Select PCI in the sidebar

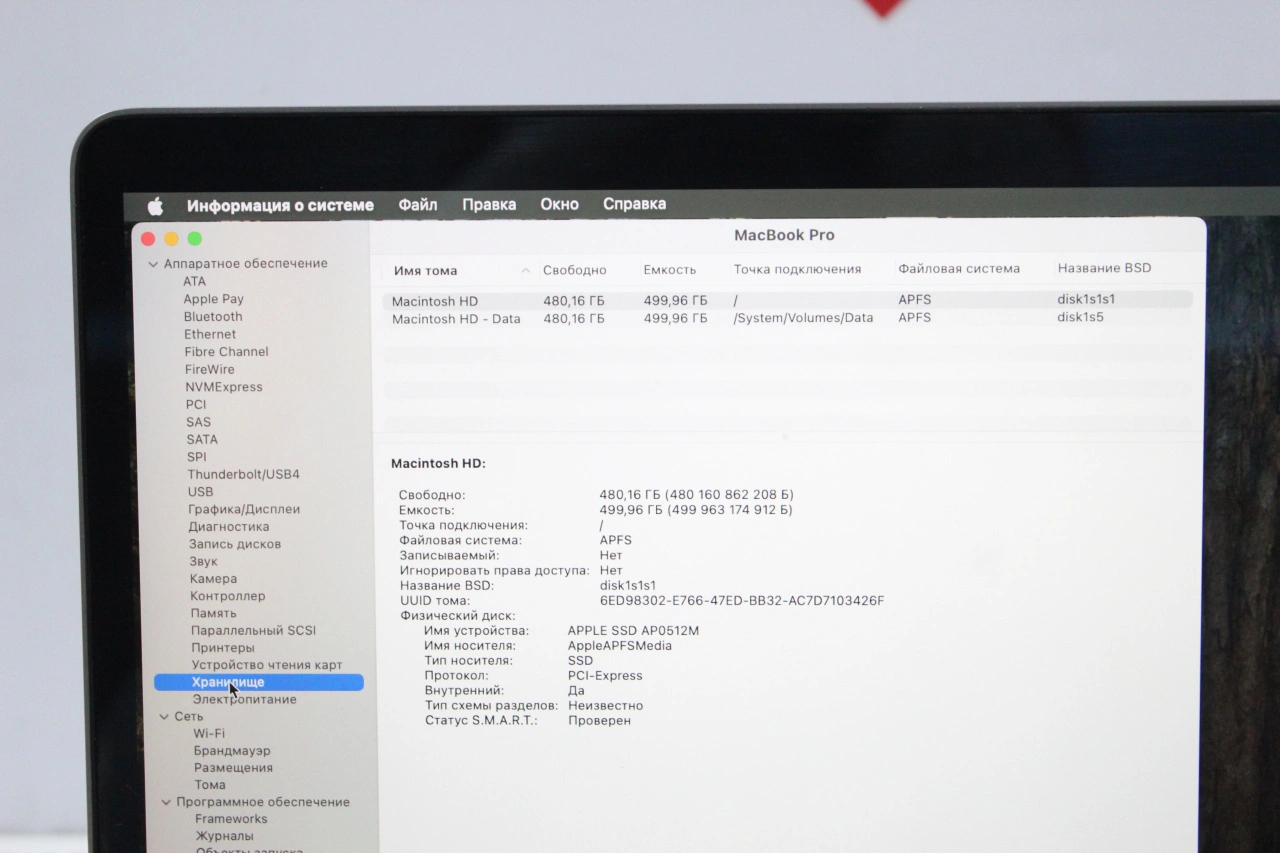(x=196, y=405)
